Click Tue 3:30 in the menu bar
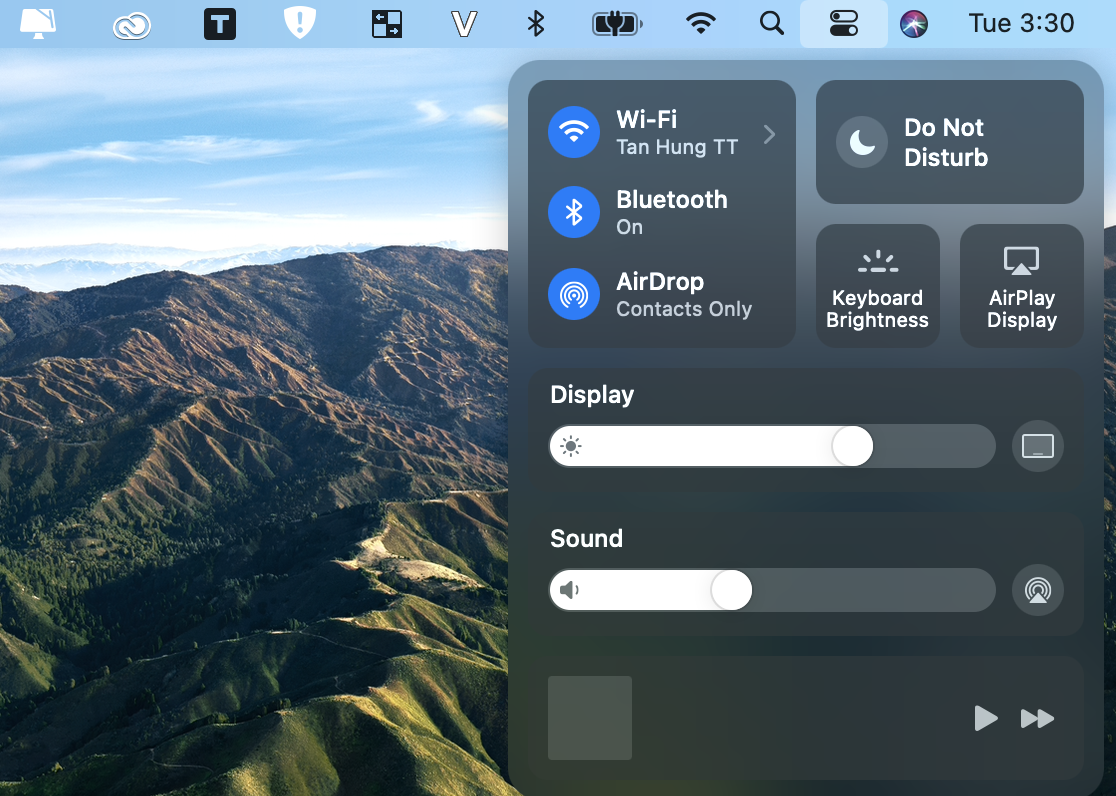Viewport: 1116px width, 796px height. click(x=1021, y=23)
